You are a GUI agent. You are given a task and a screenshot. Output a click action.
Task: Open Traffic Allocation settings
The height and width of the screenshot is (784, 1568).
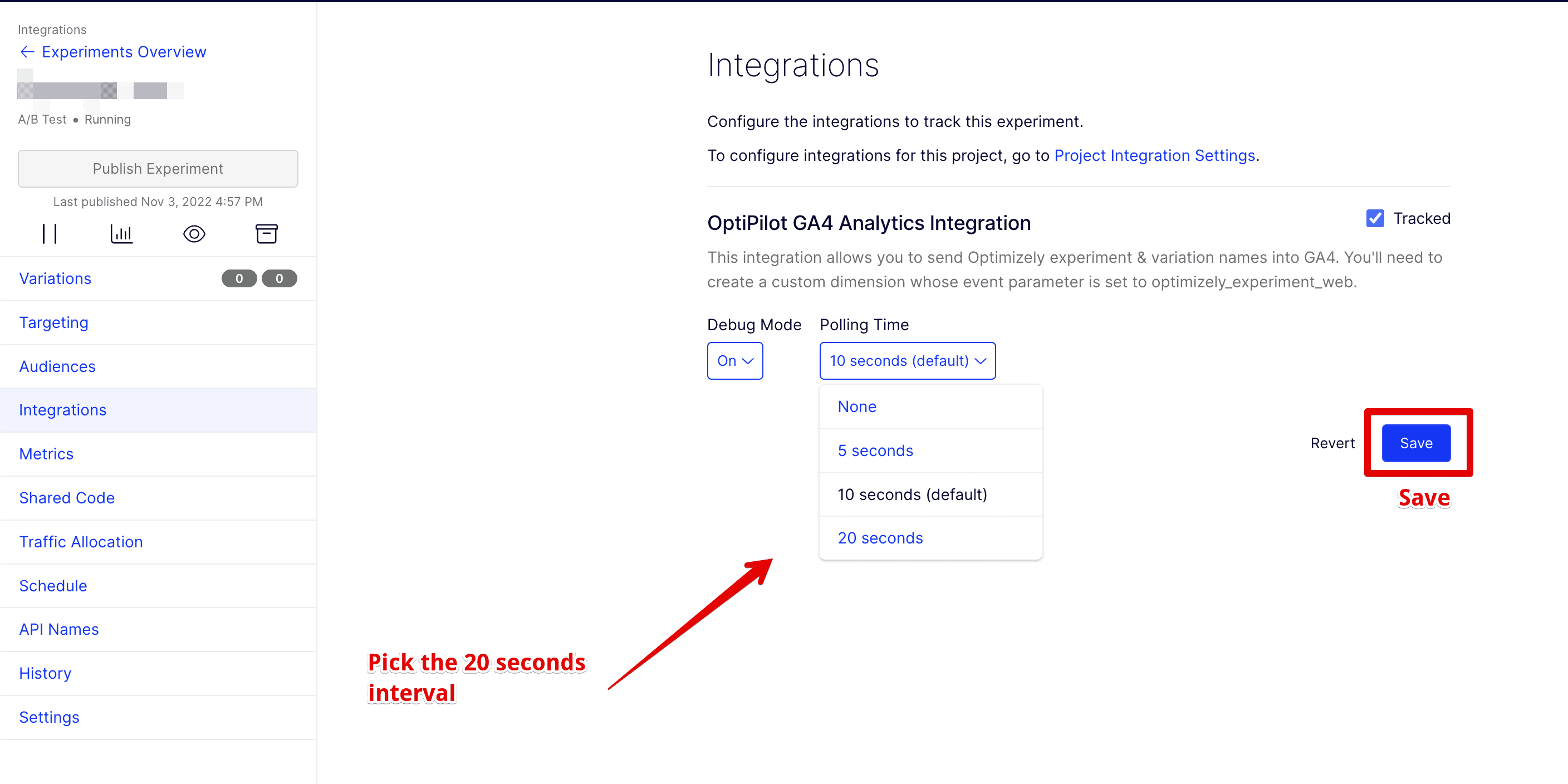pos(81,541)
